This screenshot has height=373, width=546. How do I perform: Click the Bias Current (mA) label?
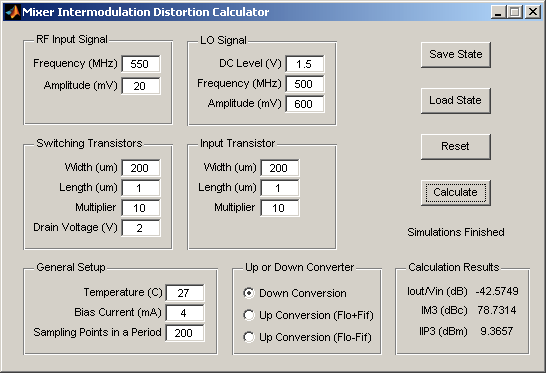[x=118, y=312]
